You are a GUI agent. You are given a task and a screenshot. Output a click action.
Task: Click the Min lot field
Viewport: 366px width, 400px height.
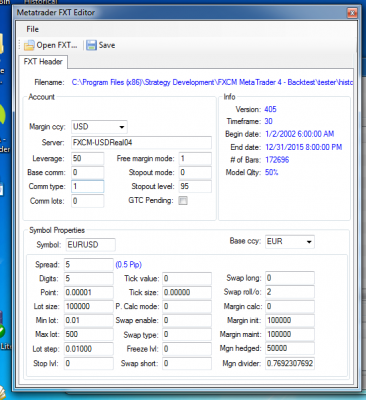point(88,320)
